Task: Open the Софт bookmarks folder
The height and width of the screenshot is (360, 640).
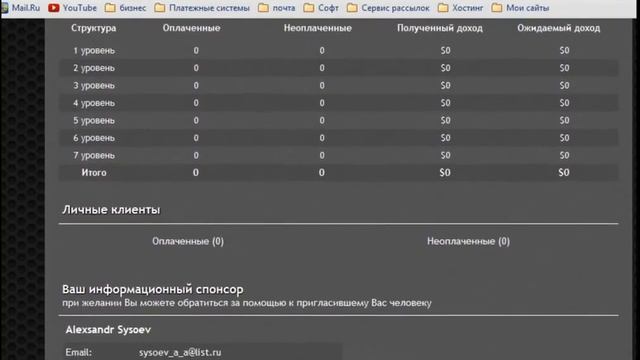Action: [x=321, y=8]
